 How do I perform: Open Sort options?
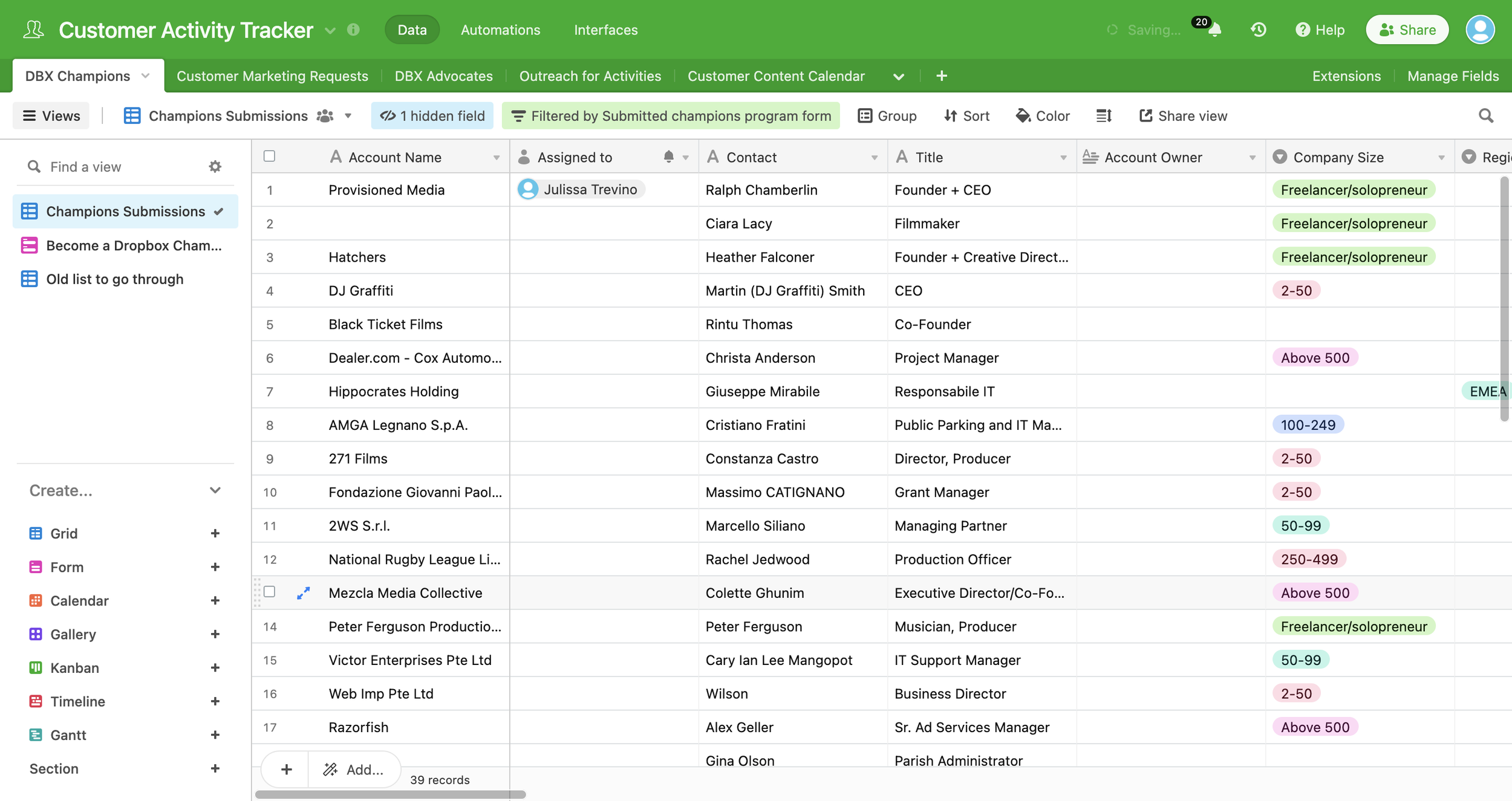click(966, 115)
